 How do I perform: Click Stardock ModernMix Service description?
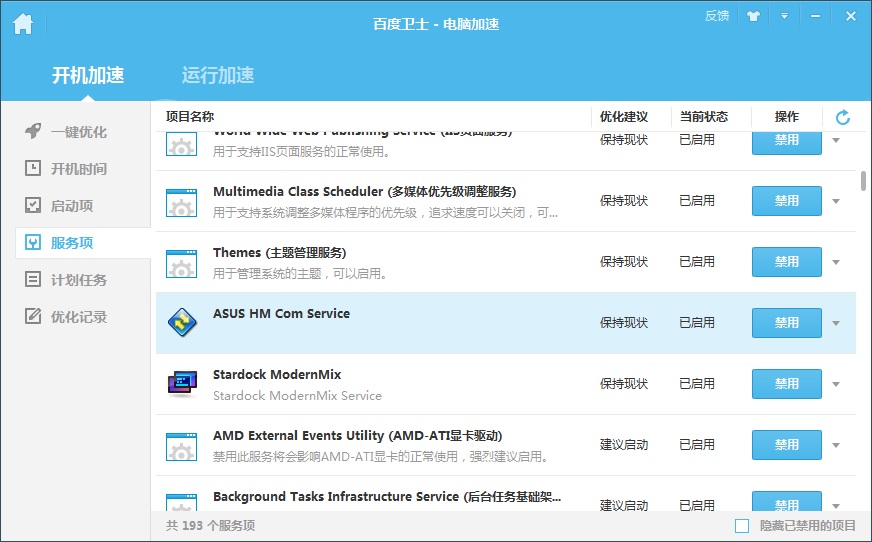tap(298, 396)
